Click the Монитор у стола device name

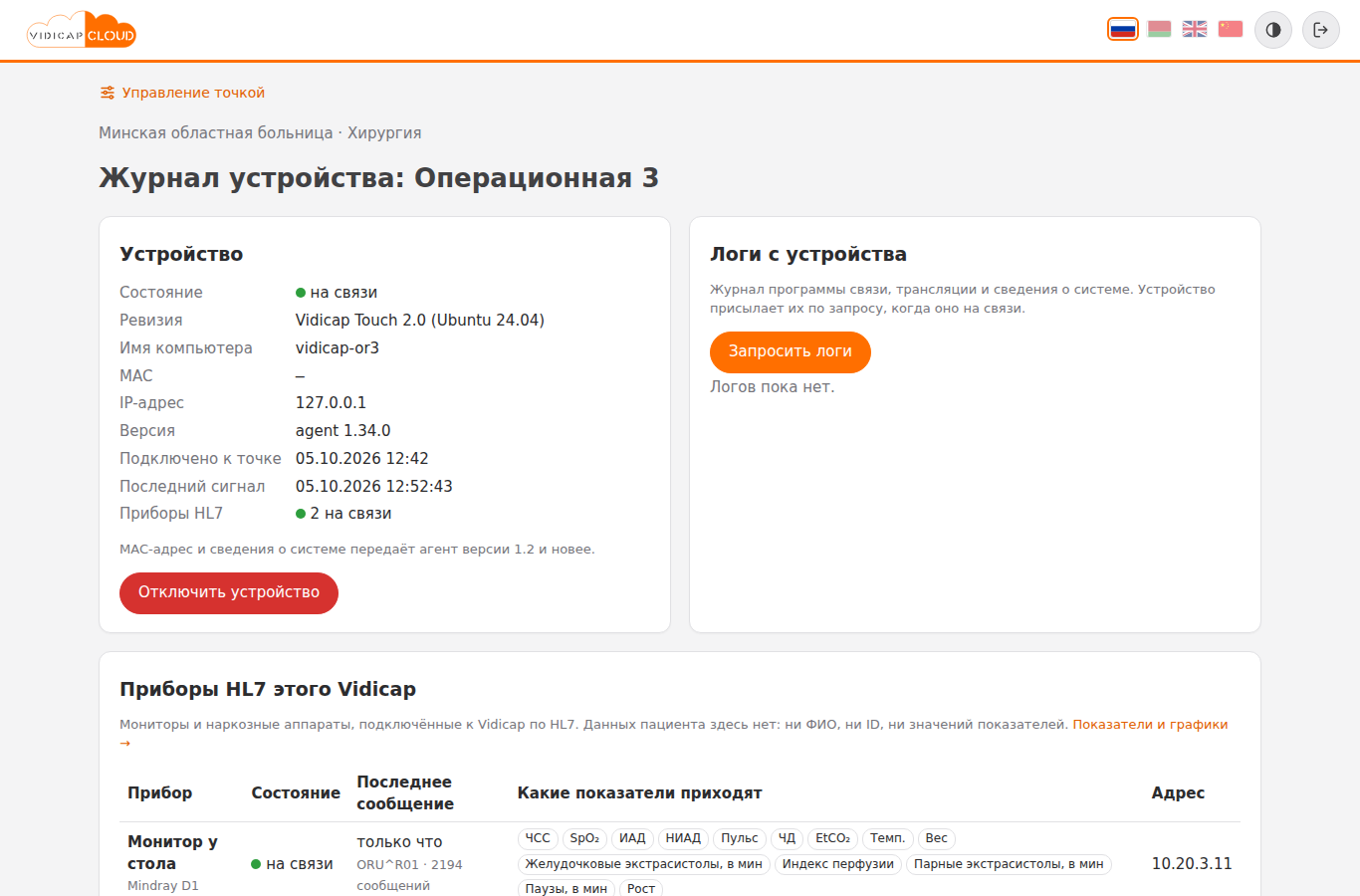coord(172,853)
